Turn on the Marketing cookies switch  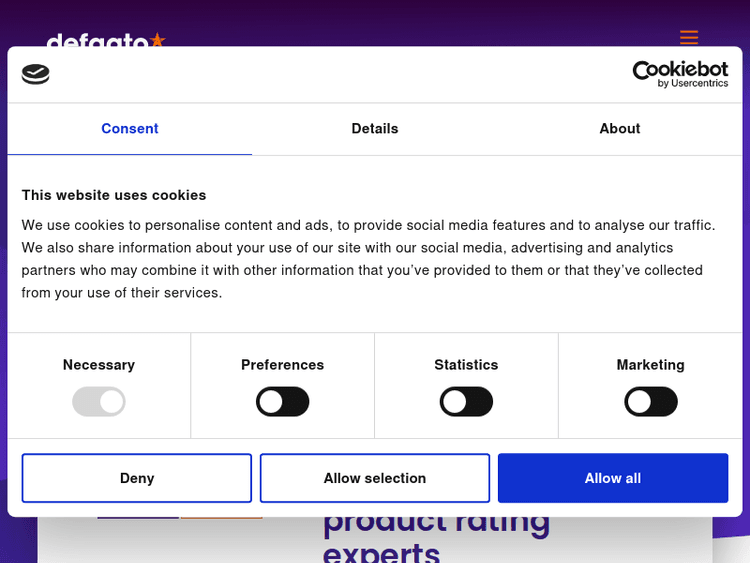(650, 402)
